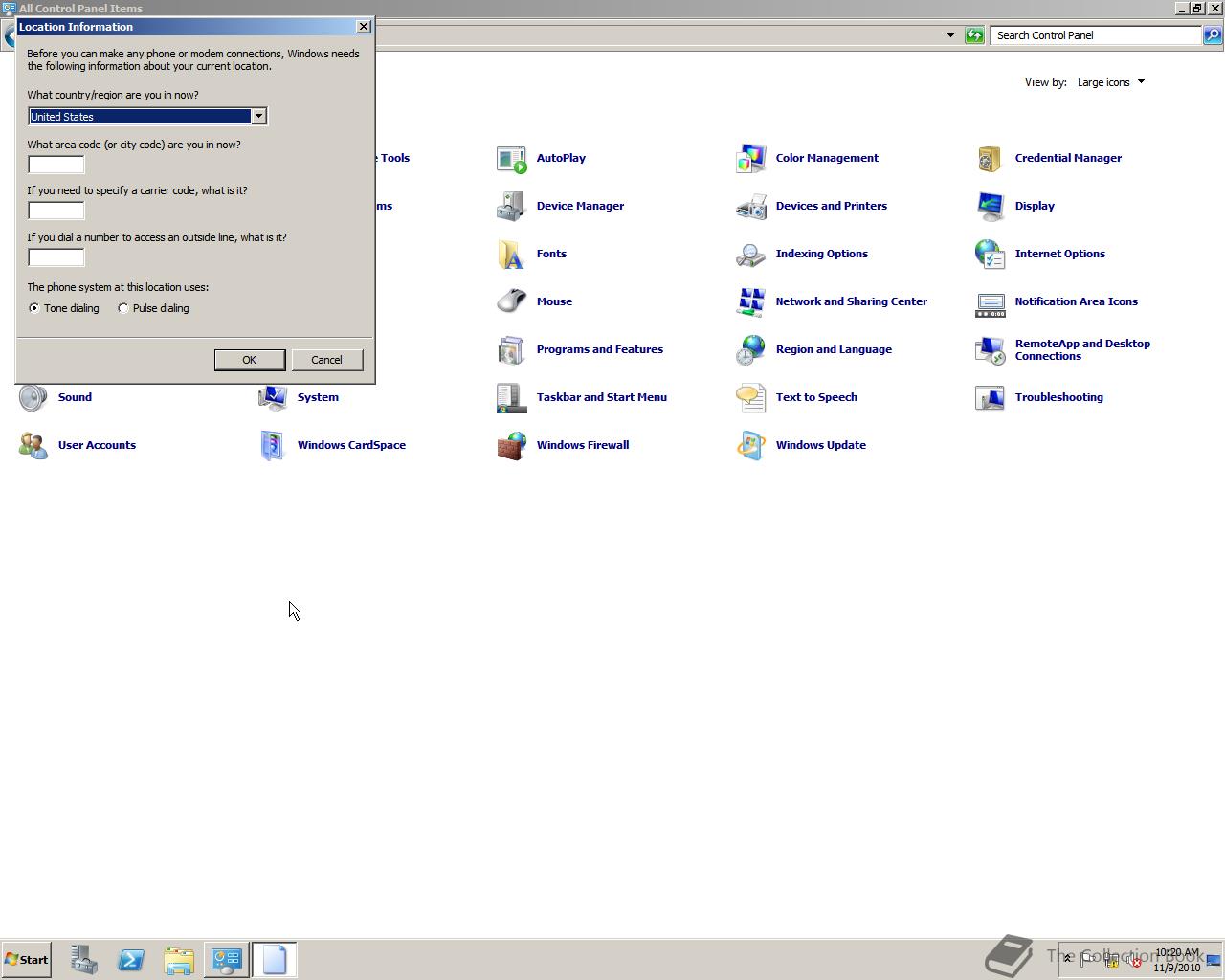Open the Fonts folder icon

(512, 255)
